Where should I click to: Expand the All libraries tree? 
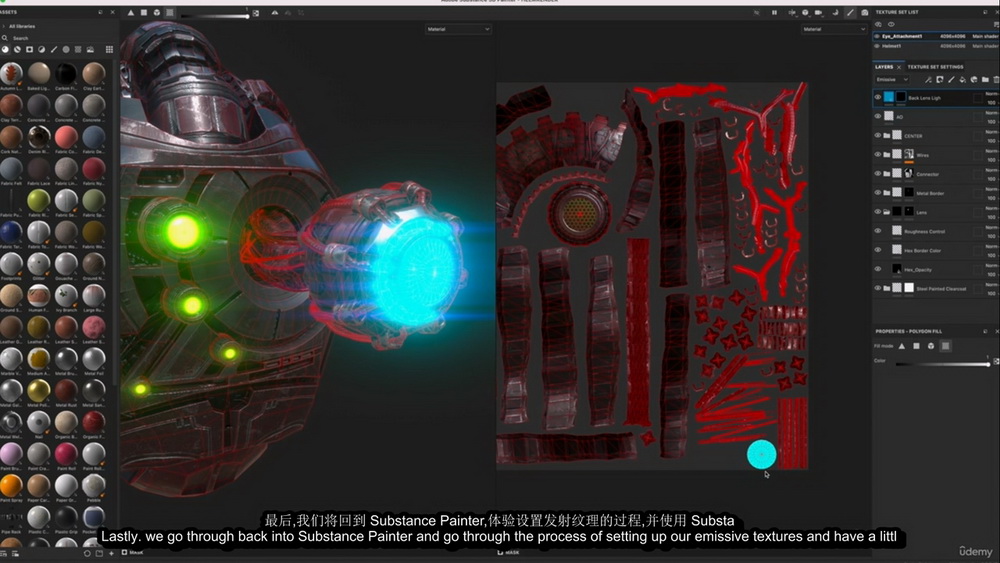(4, 26)
